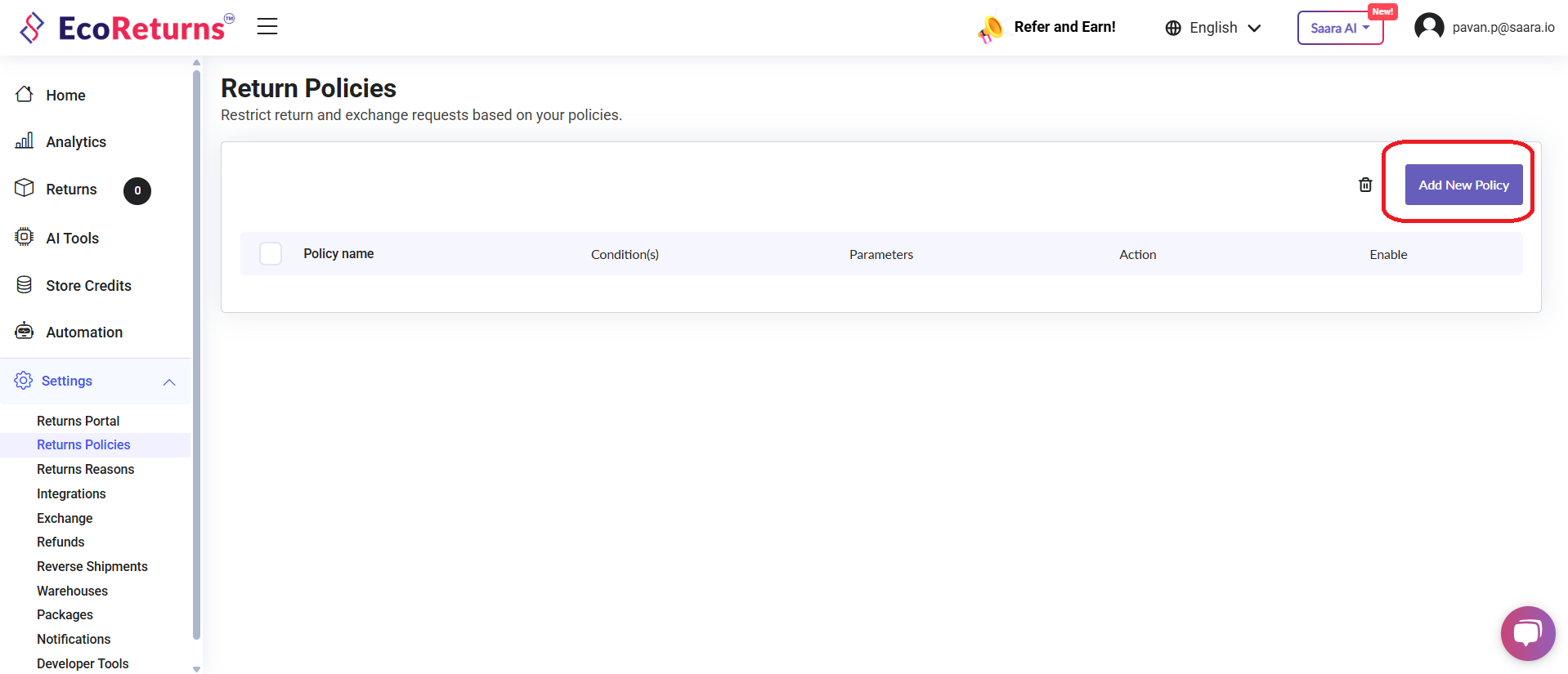Click the Analytics bar chart icon
The height and width of the screenshot is (674, 1568).
pyautogui.click(x=25, y=141)
